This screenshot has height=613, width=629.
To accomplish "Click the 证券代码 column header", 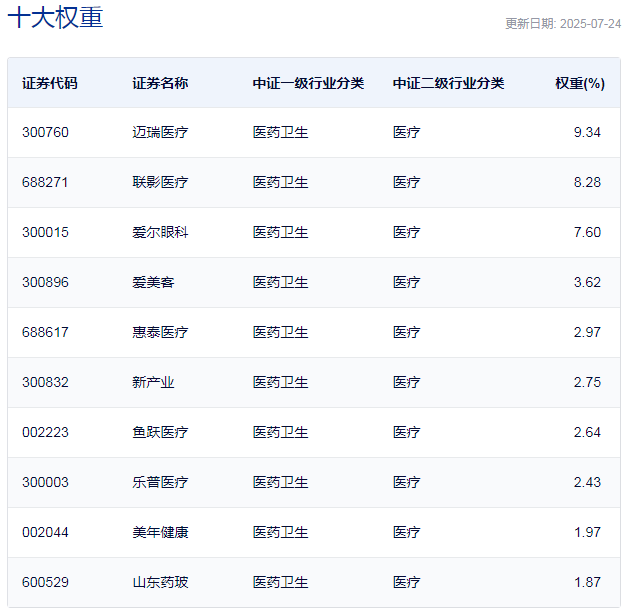I will coord(50,83).
